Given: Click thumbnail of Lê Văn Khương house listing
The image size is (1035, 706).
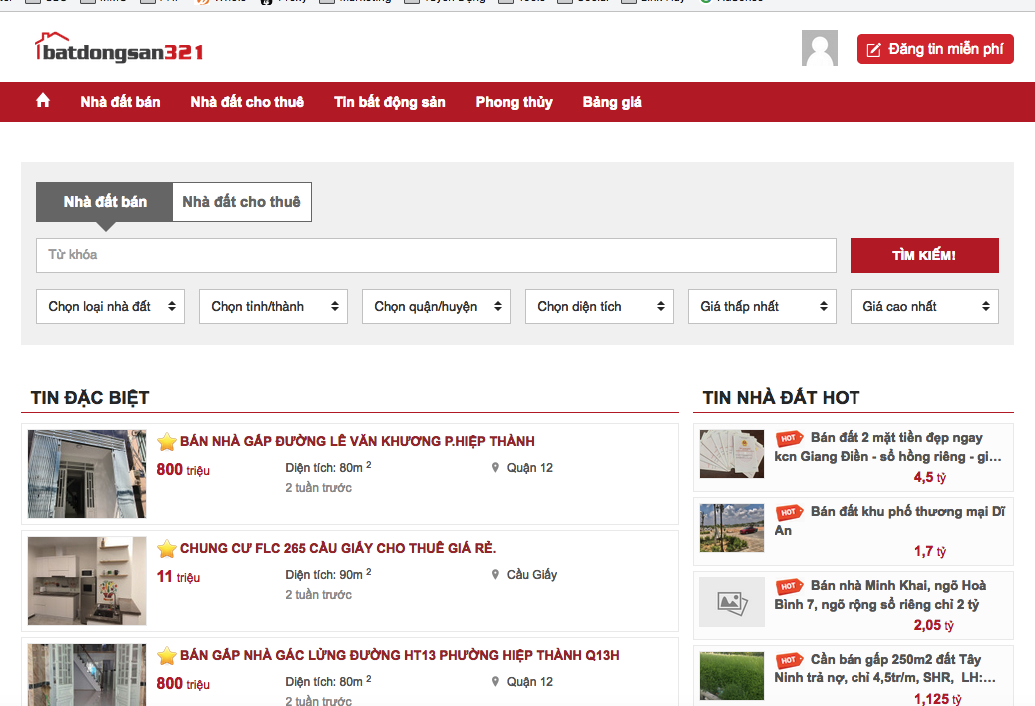Looking at the screenshot, I should pyautogui.click(x=87, y=474).
